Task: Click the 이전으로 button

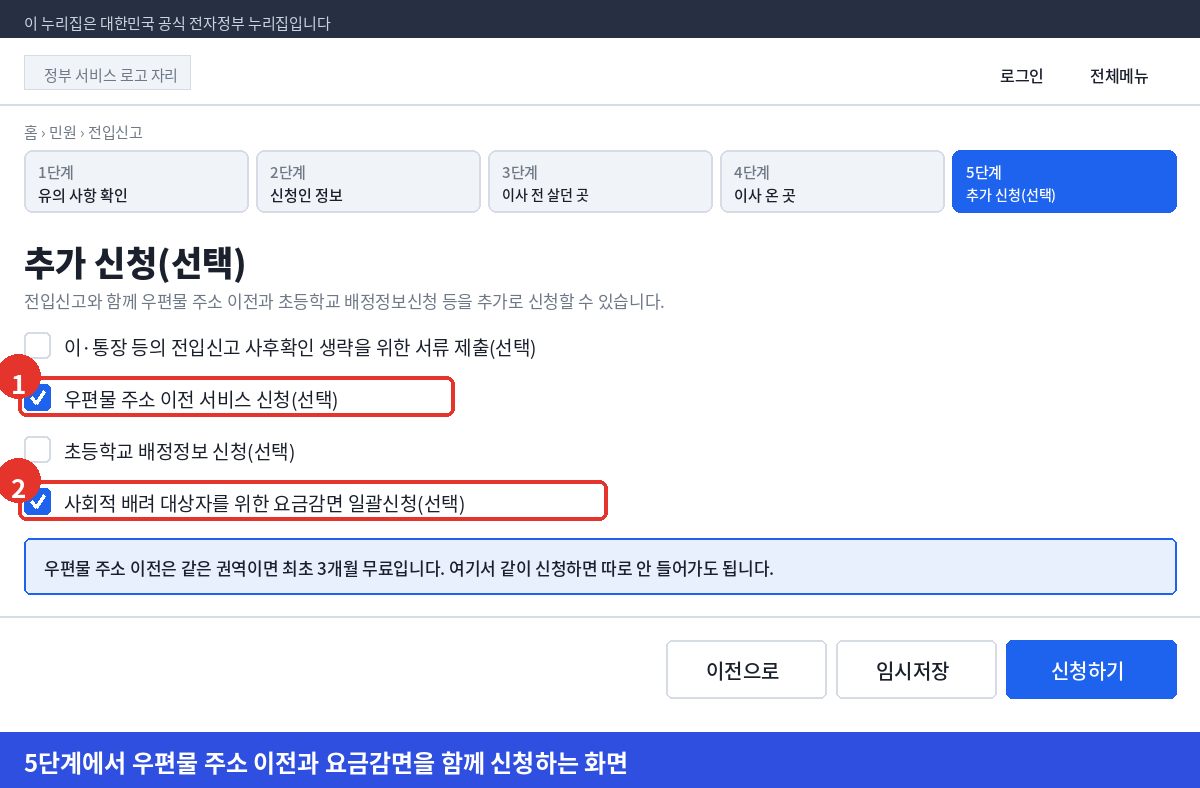Action: click(x=746, y=670)
